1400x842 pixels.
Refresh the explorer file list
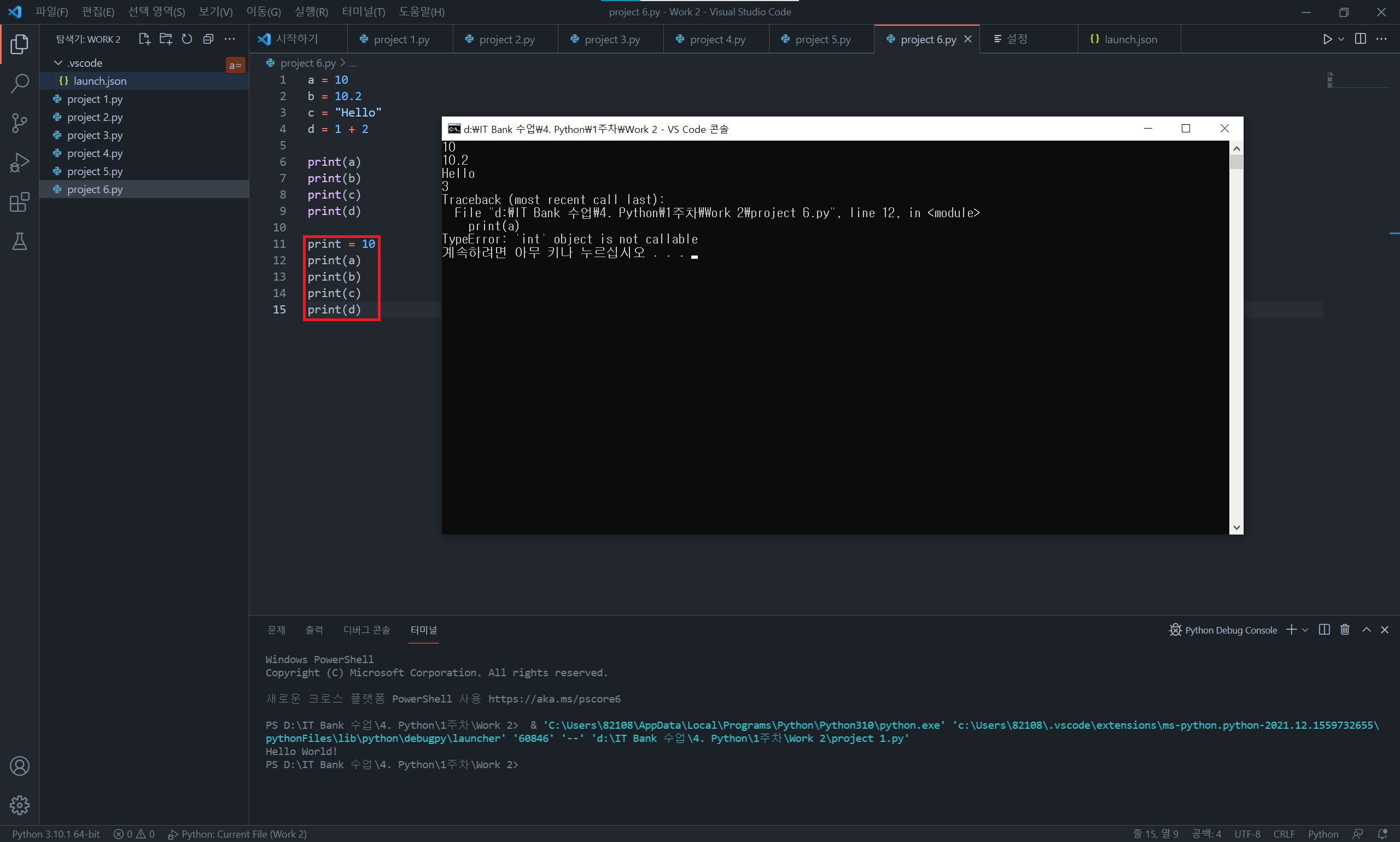pos(186,39)
